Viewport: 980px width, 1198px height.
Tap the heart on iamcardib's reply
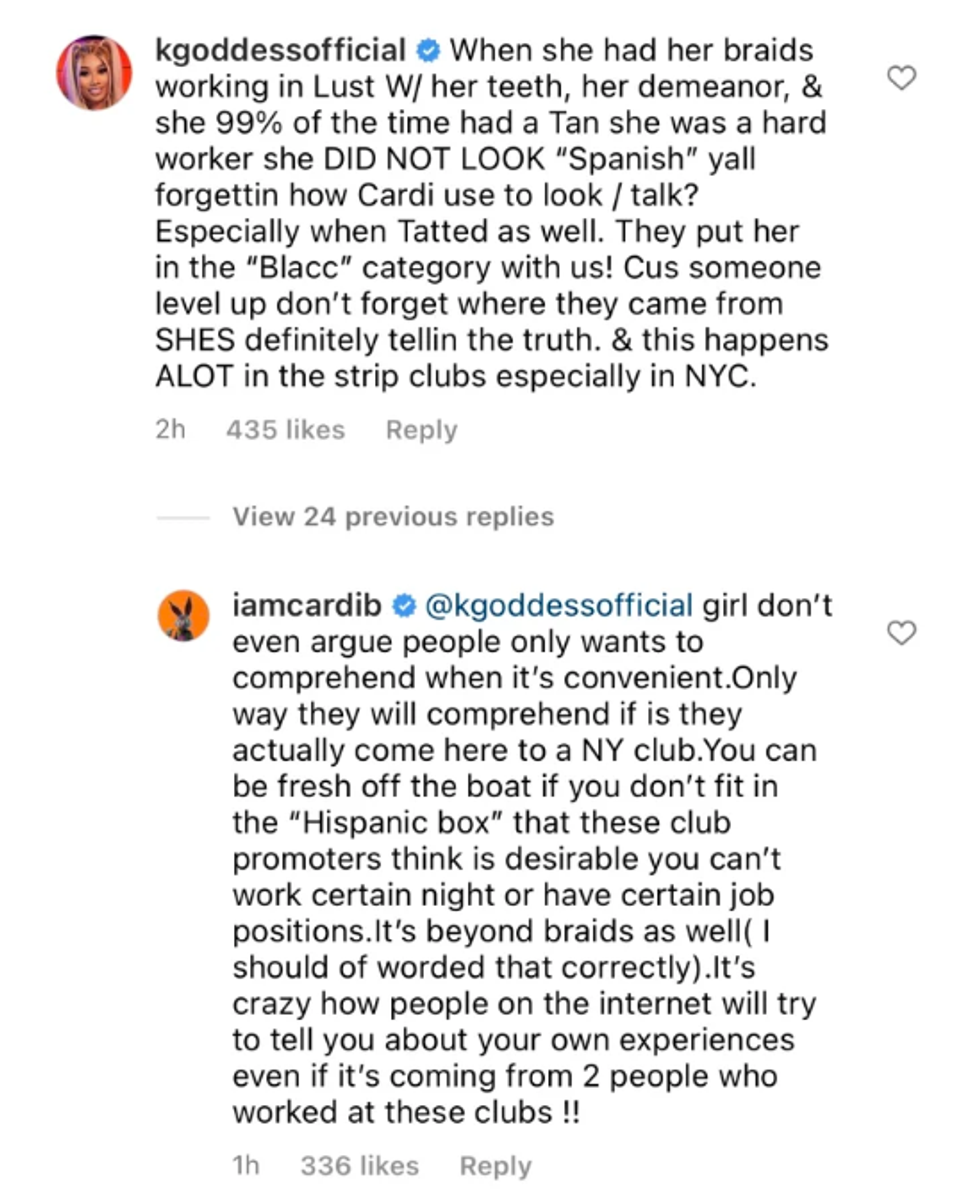pyautogui.click(x=902, y=632)
